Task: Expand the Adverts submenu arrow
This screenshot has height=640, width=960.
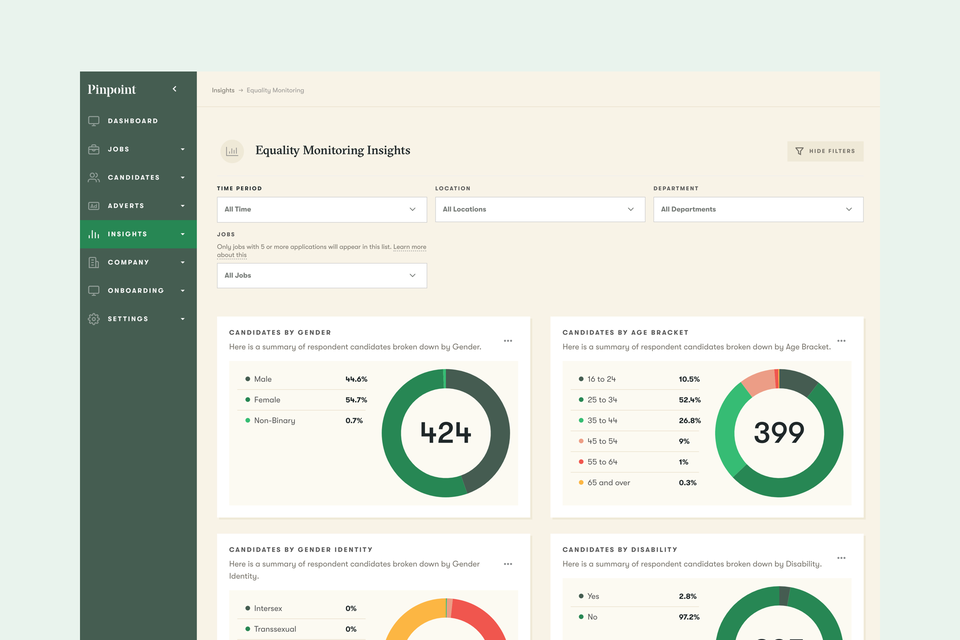Action: tap(182, 206)
